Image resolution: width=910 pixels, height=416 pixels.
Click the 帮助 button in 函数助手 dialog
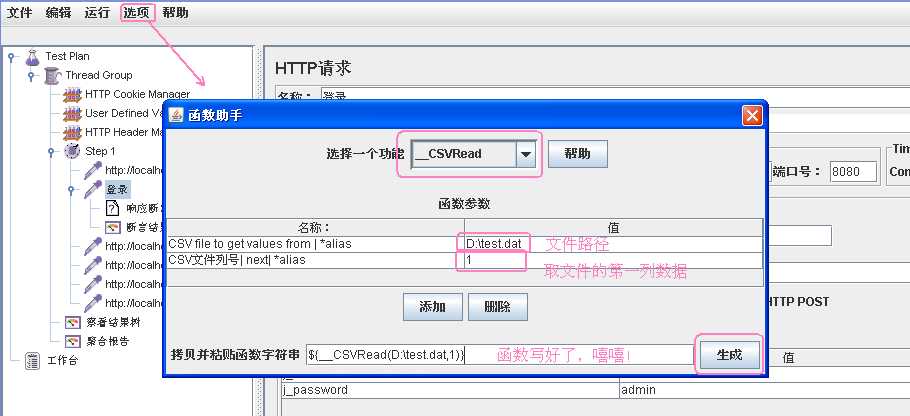point(577,154)
